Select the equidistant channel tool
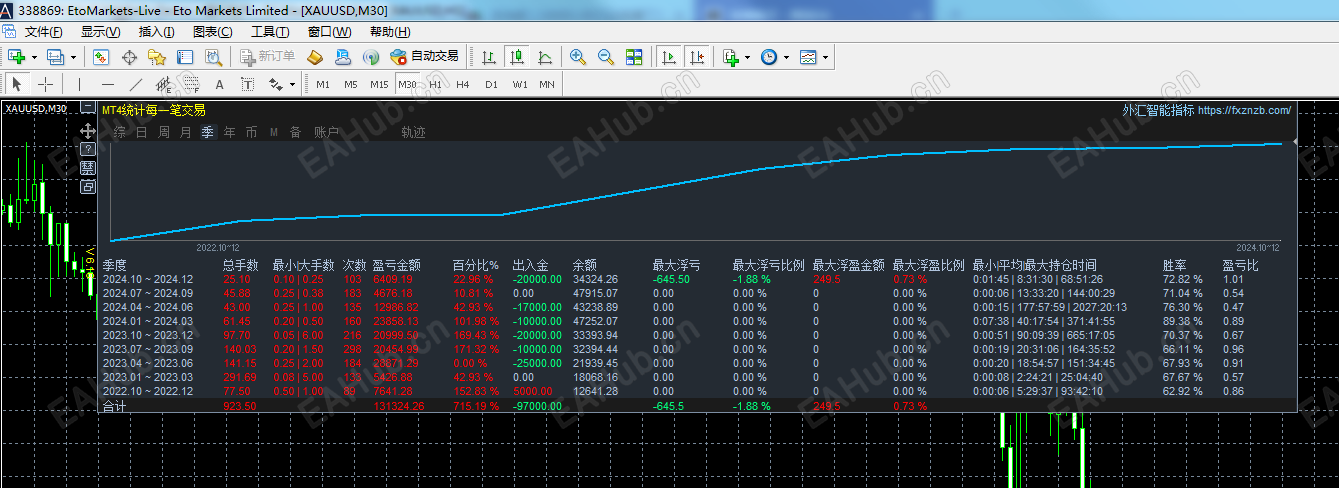This screenshot has width=1339, height=488. 164,84
